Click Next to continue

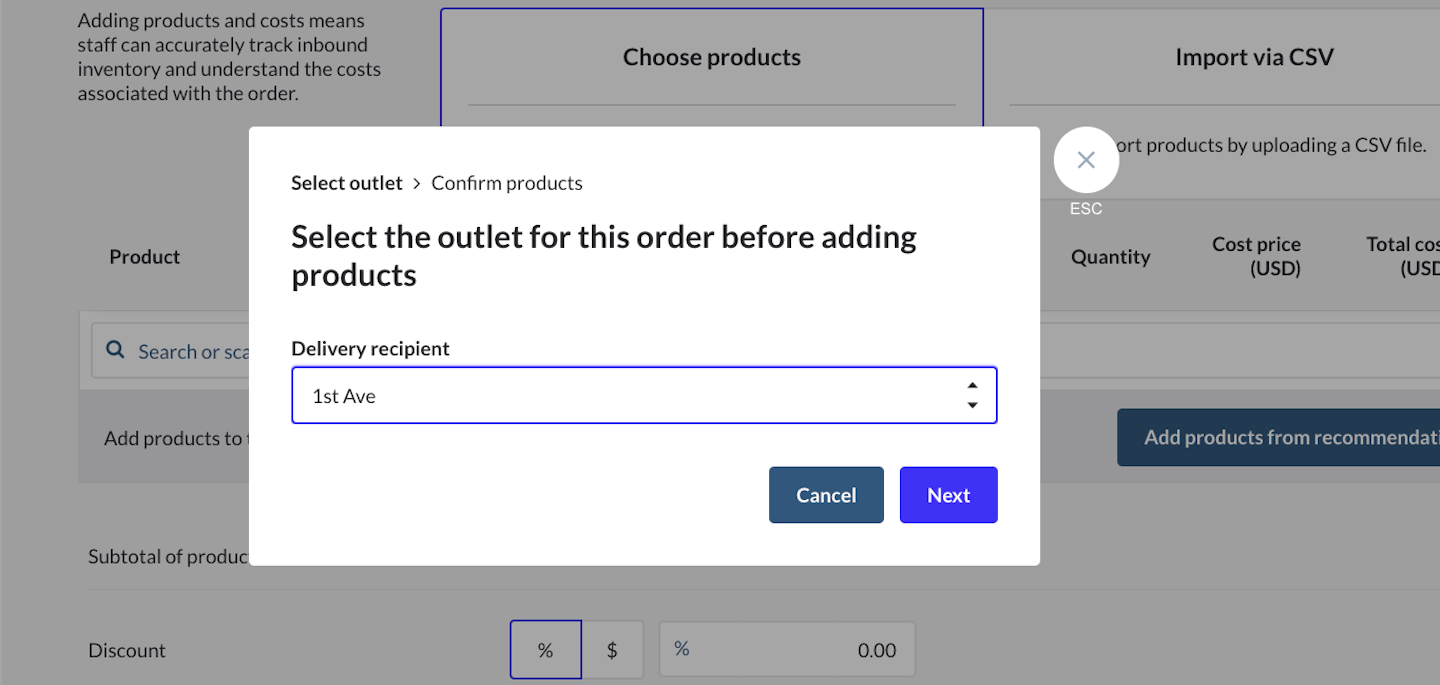(x=948, y=495)
